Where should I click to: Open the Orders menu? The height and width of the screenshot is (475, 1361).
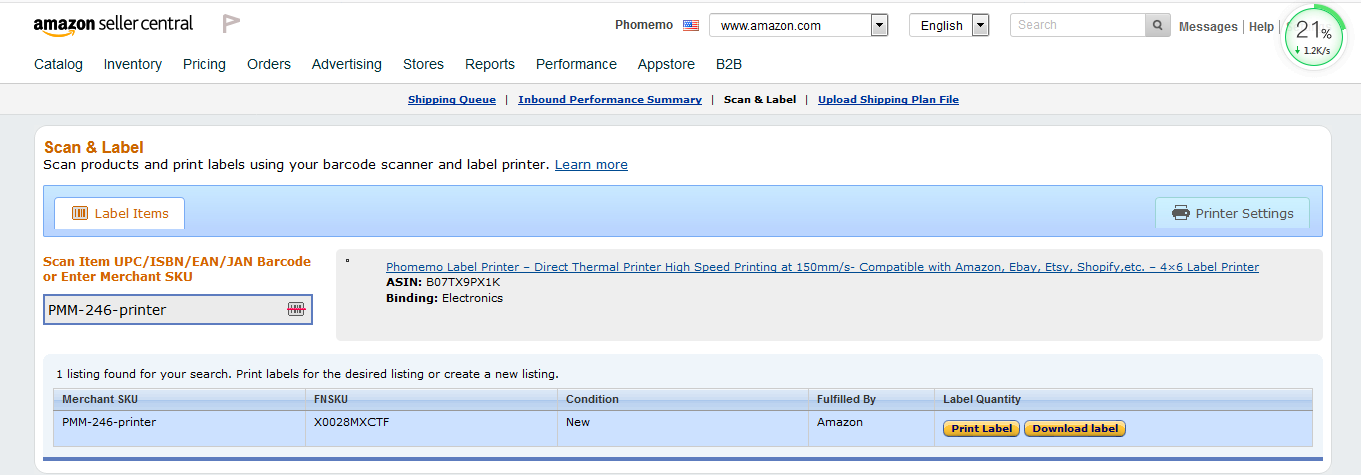point(269,64)
